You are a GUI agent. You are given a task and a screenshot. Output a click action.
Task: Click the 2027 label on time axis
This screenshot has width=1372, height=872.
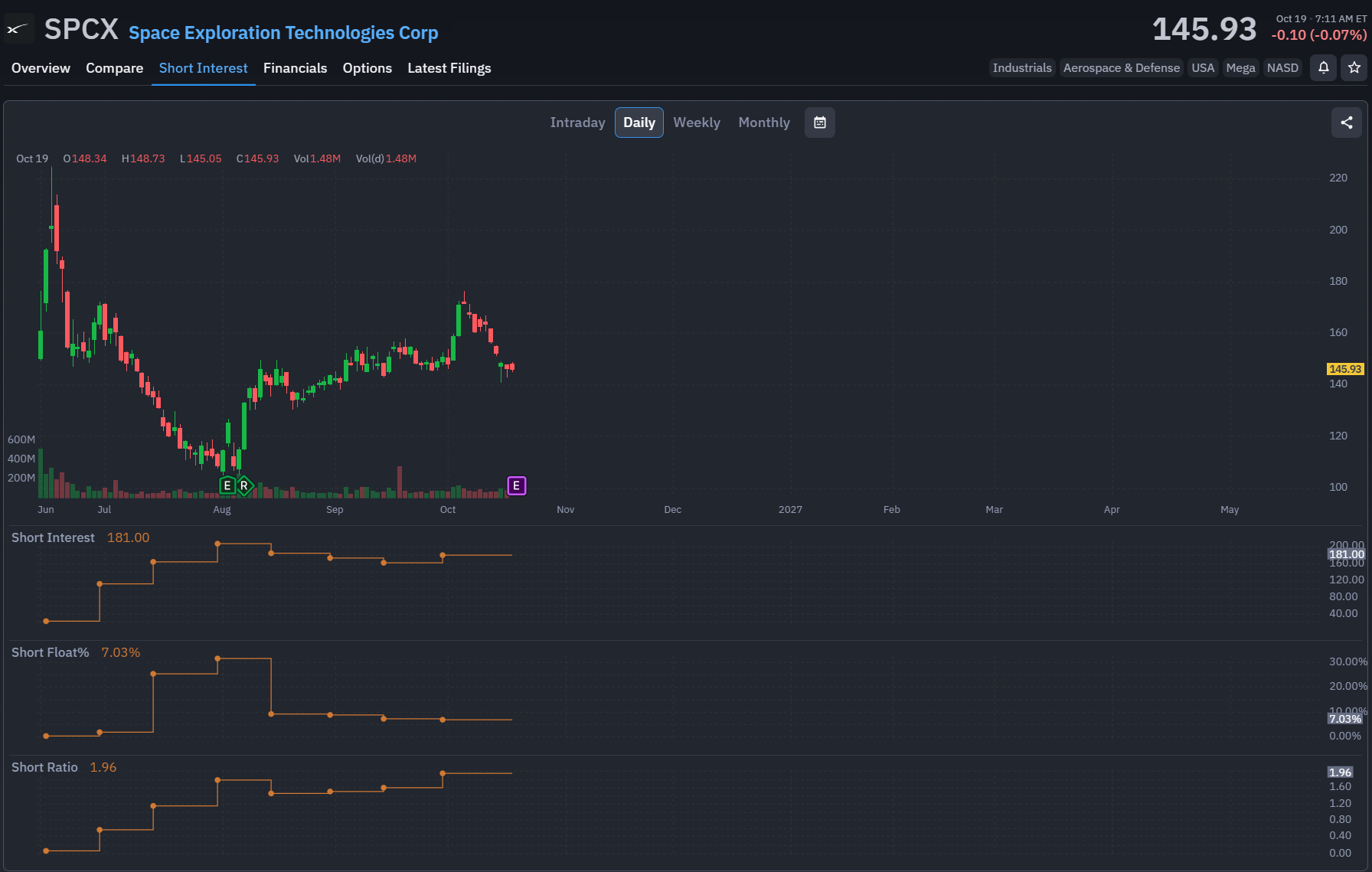tap(790, 509)
